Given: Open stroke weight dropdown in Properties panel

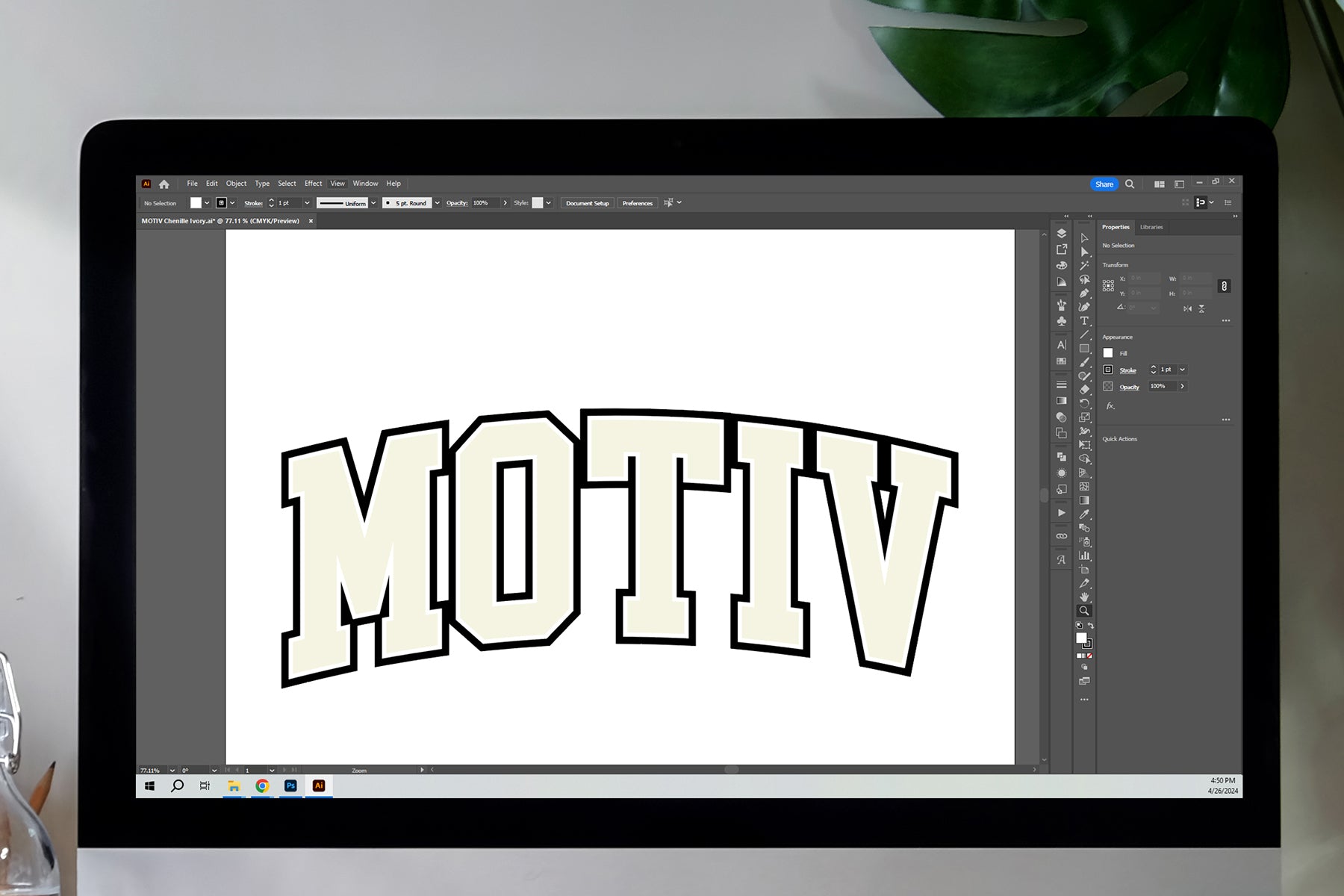Looking at the screenshot, I should tap(1182, 370).
